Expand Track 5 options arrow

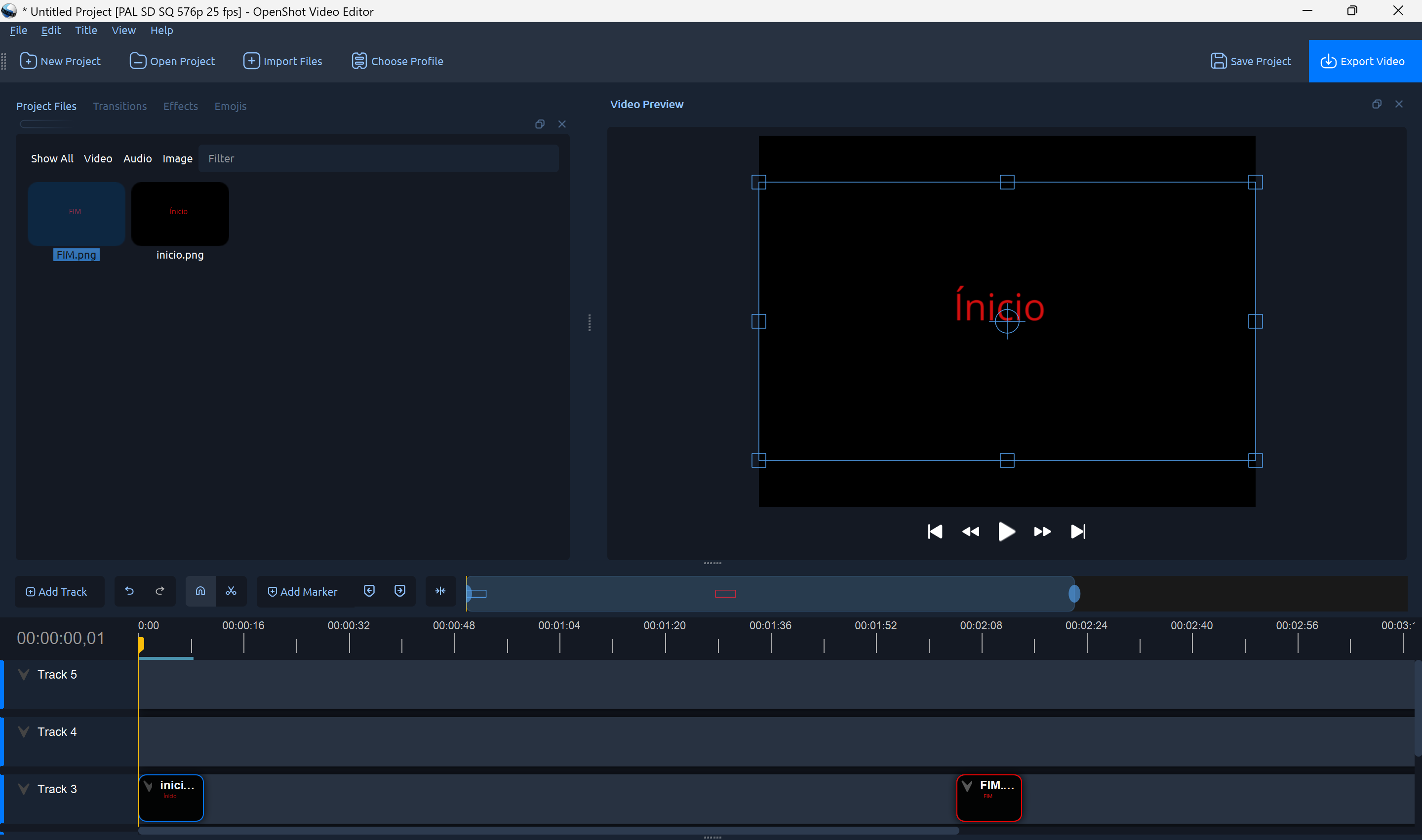(x=24, y=674)
